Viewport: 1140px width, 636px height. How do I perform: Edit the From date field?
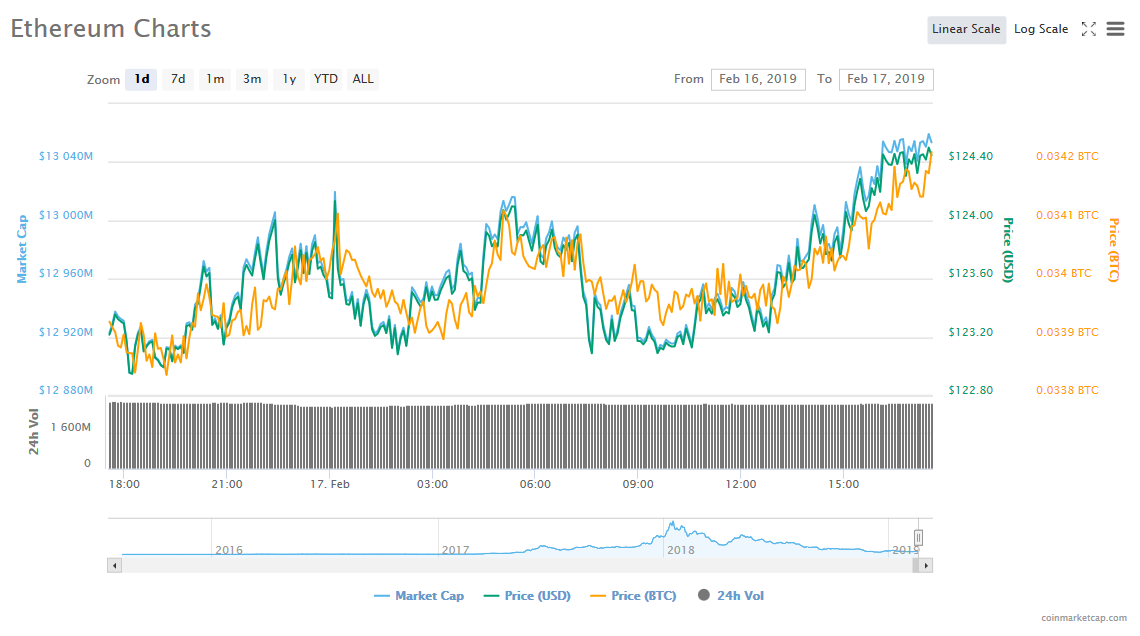point(758,79)
